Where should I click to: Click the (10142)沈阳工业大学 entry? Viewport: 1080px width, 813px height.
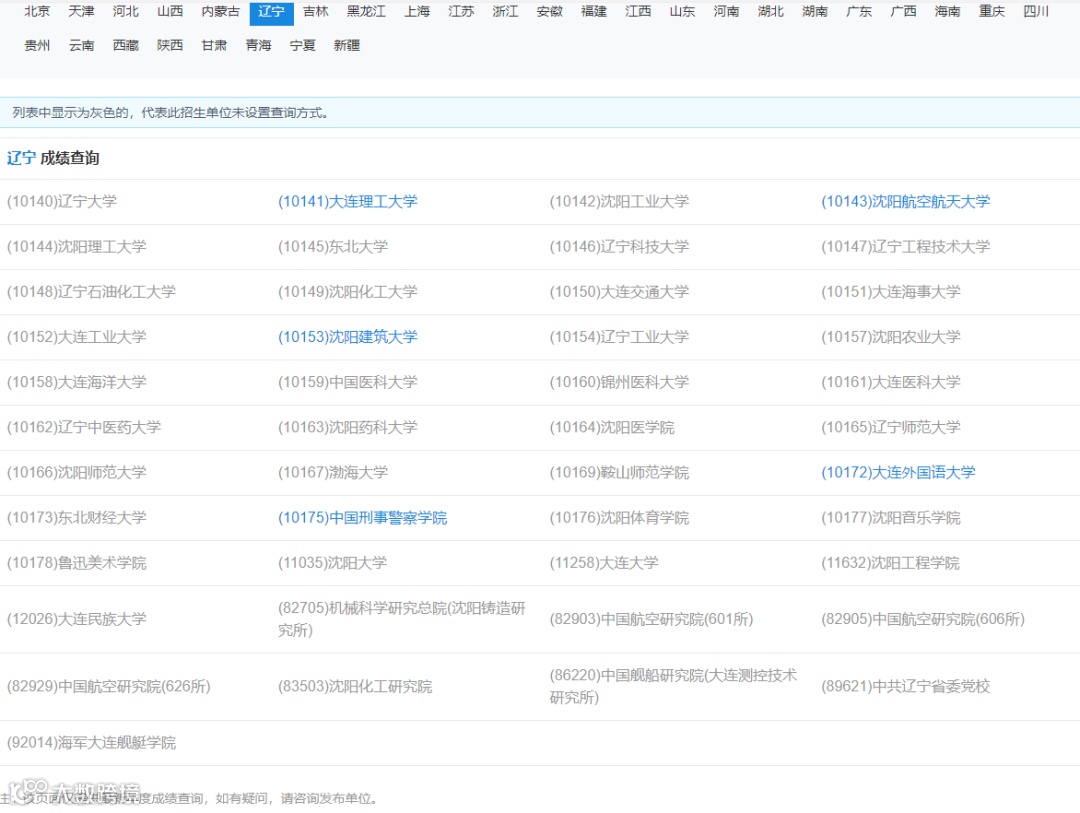(x=619, y=202)
